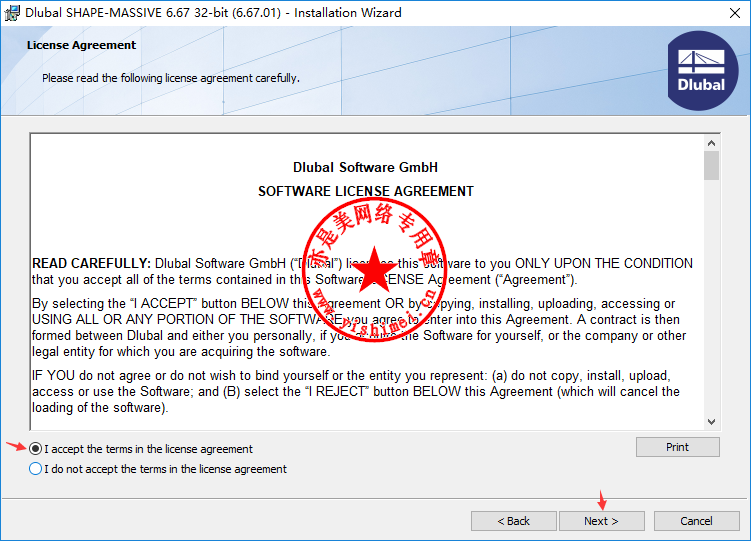
Task: Click the "SOFTWARE LICENSE AGREEMENT" heading
Action: (365, 192)
